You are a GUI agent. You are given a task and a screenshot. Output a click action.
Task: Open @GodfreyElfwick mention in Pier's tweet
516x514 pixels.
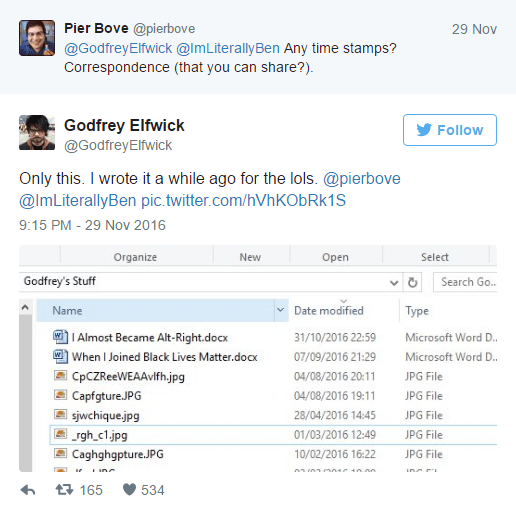pyautogui.click(x=118, y=48)
